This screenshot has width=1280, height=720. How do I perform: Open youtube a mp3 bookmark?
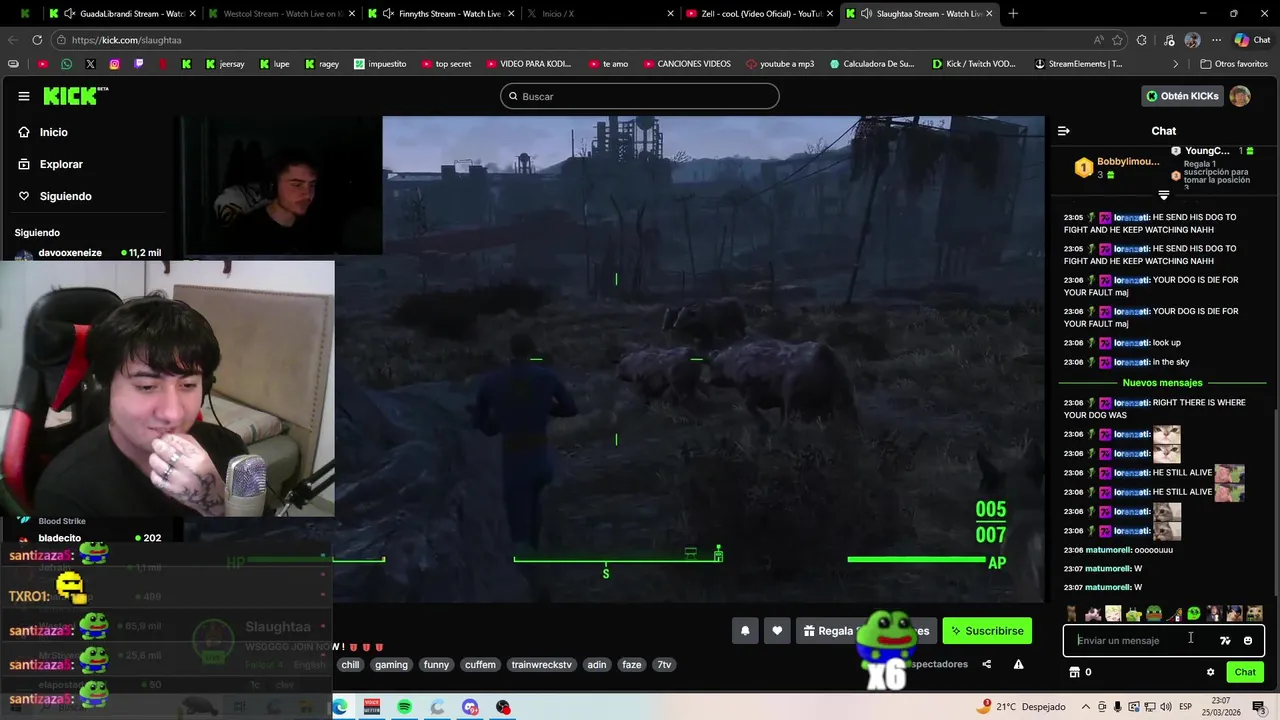point(780,64)
